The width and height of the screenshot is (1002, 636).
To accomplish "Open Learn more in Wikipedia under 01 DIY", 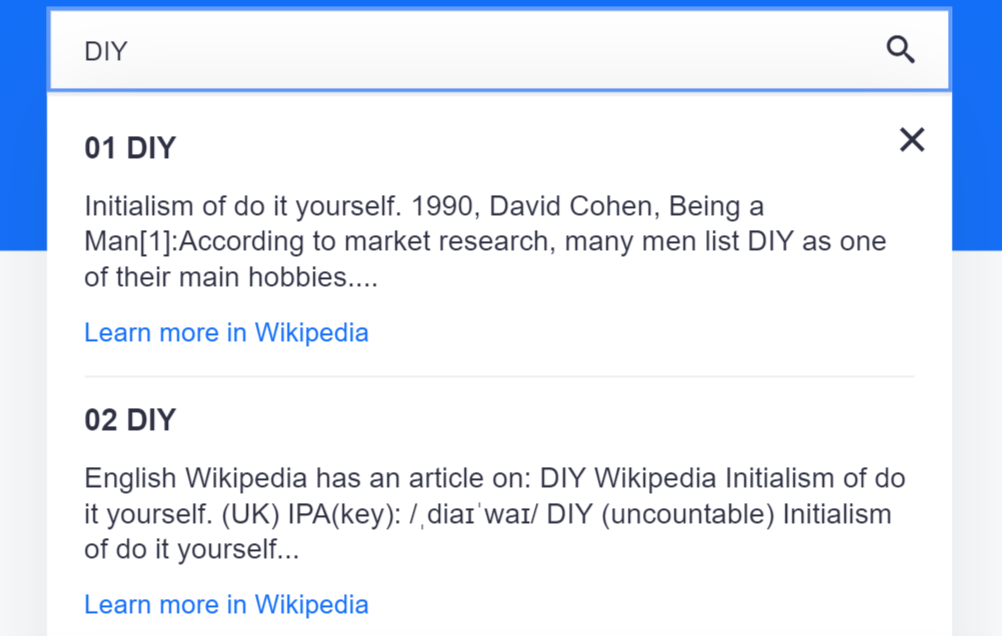I will (226, 332).
